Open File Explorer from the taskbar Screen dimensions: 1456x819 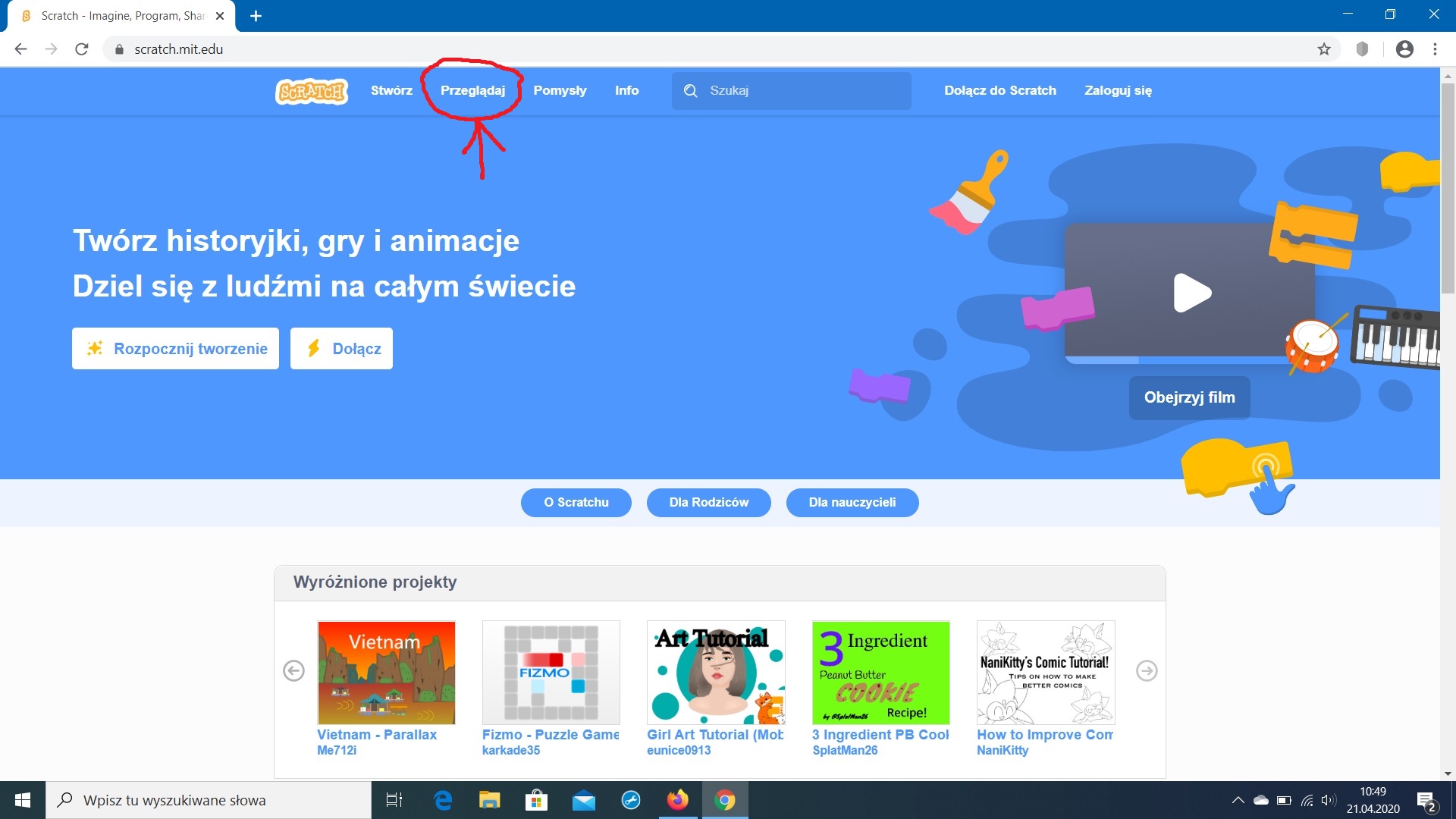(490, 800)
